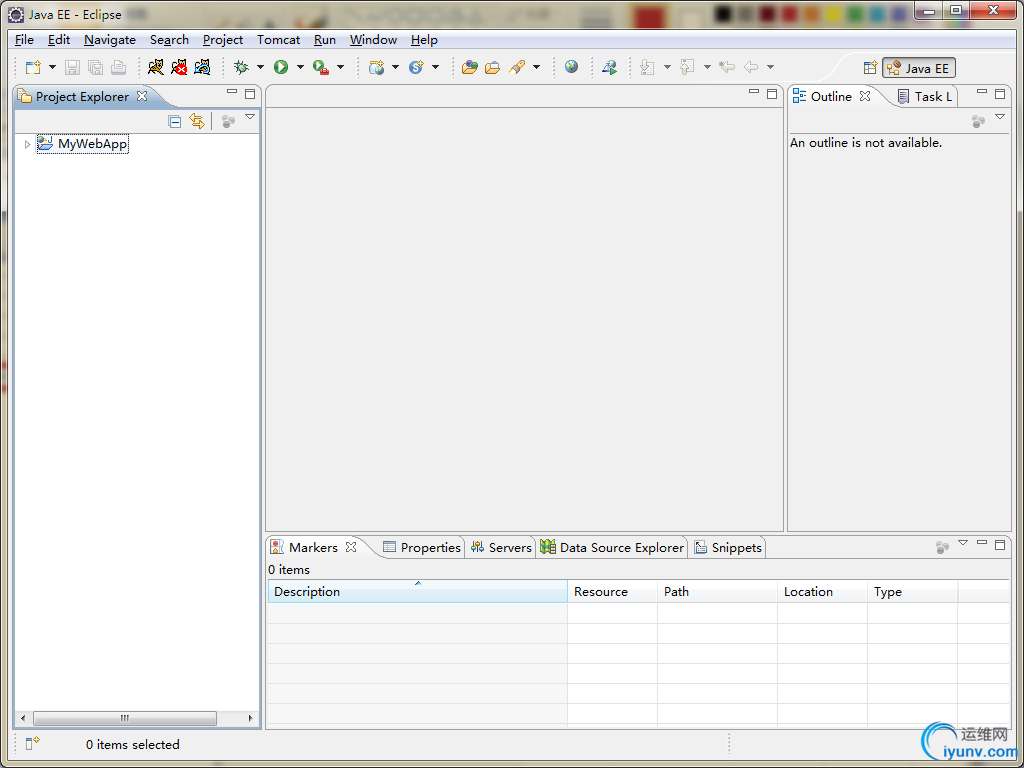Switch to the Data Source Explorer tab
The image size is (1024, 768).
click(x=613, y=547)
